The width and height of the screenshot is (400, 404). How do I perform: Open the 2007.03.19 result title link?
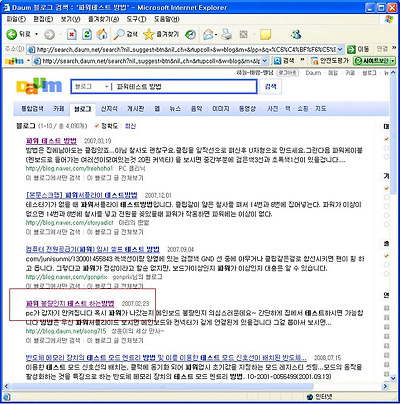(51, 140)
